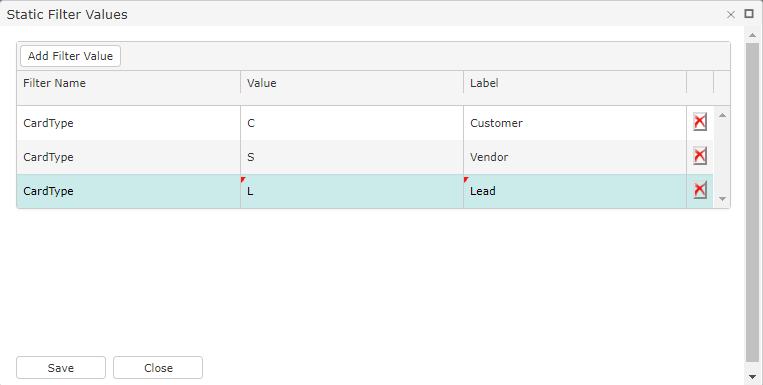Edit the value cell 'C'
The image size is (763, 385).
pos(352,123)
